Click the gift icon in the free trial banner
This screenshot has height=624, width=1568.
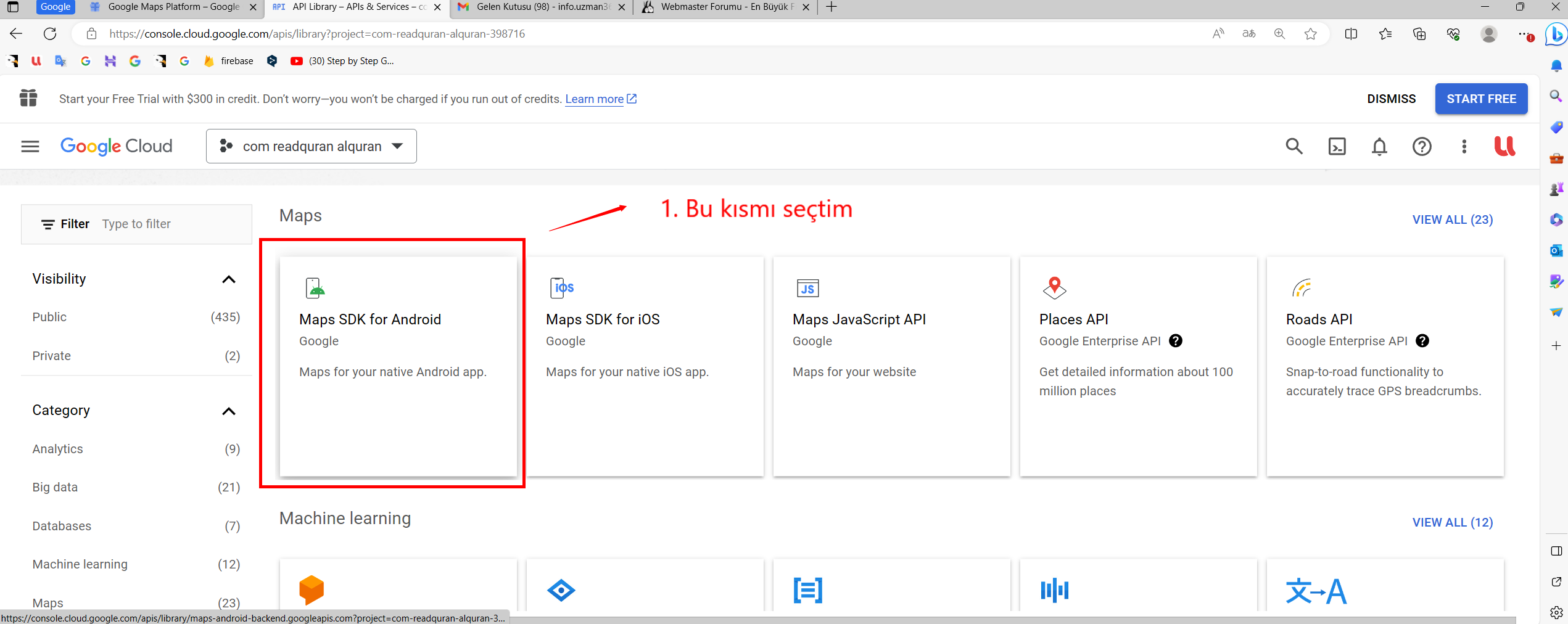pos(28,98)
